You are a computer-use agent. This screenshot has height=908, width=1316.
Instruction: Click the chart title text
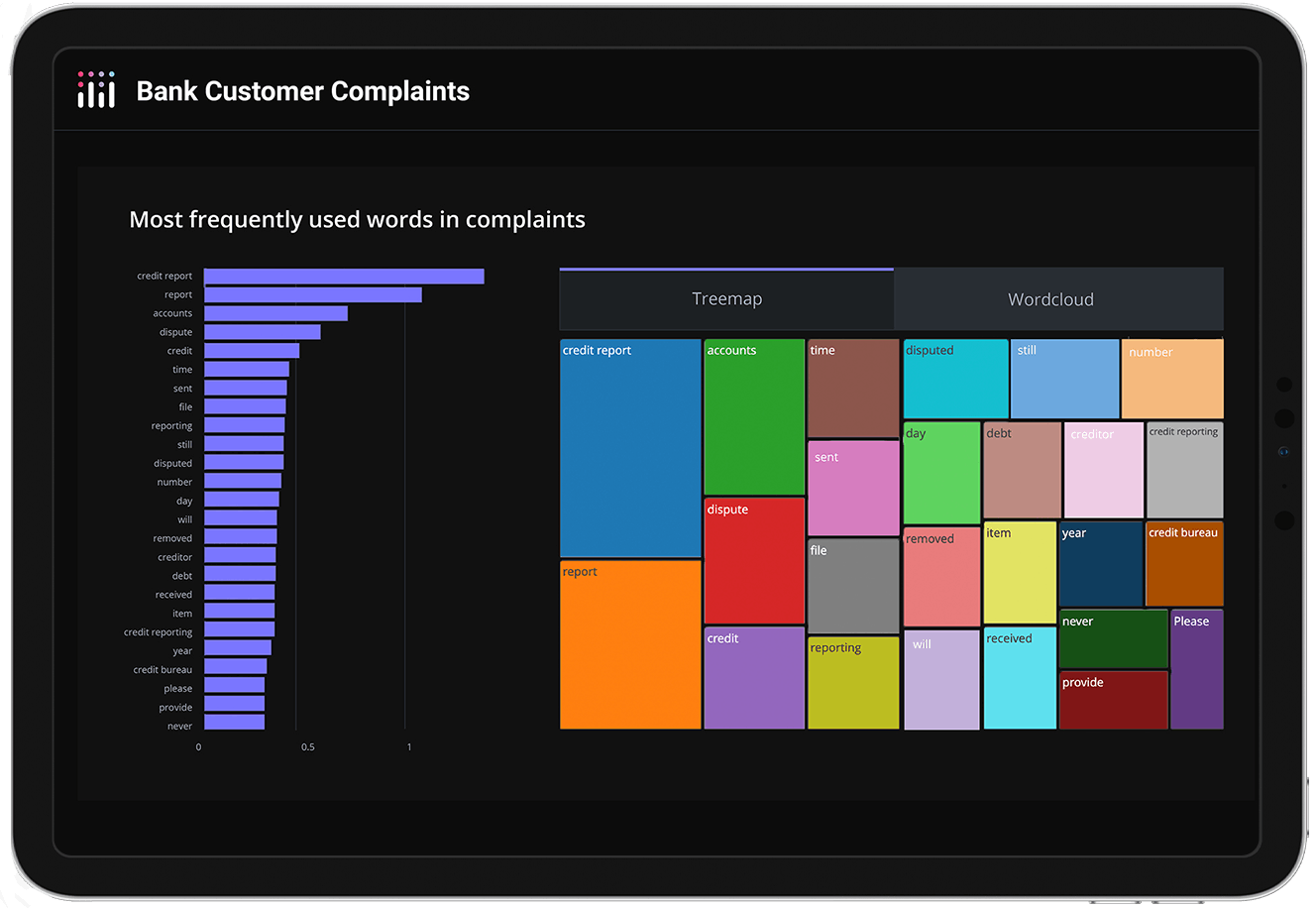click(357, 219)
